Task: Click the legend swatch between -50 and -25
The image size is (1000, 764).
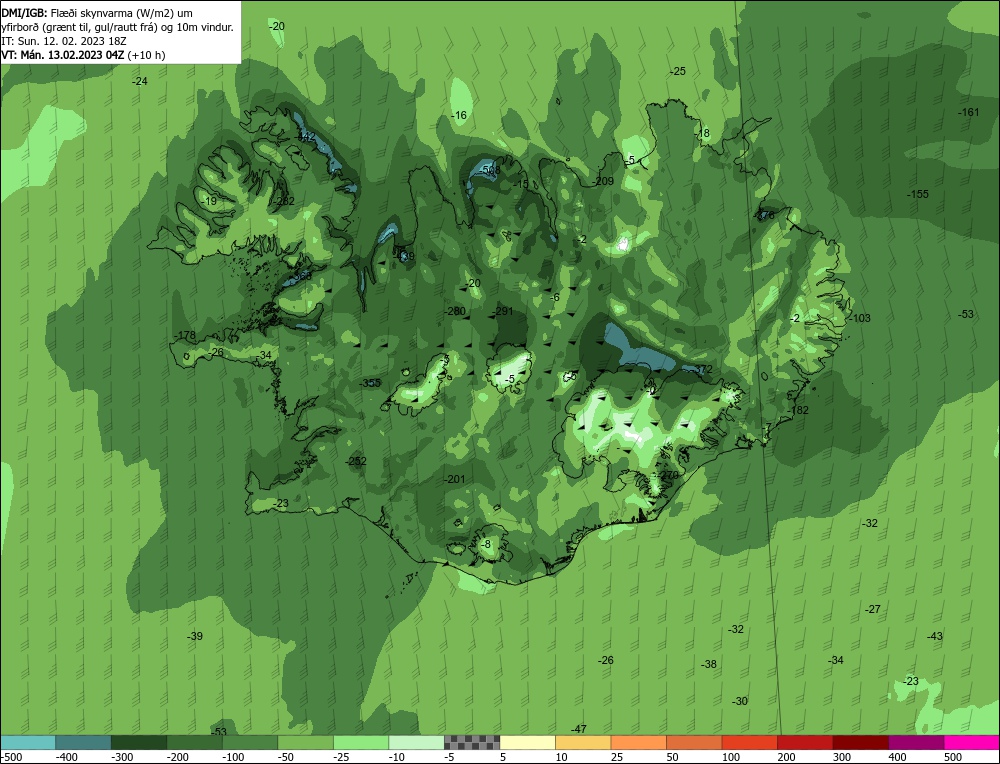Action: pyautogui.click(x=305, y=742)
